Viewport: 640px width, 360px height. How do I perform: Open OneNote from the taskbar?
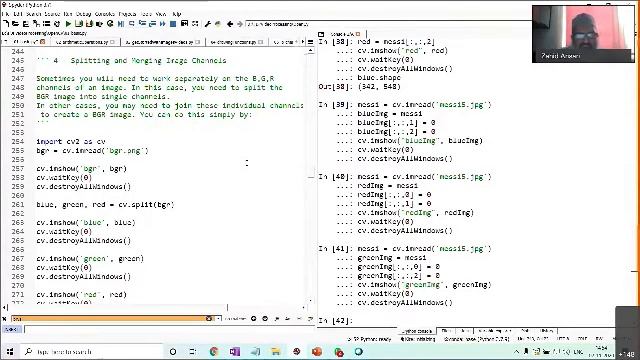coord(235,351)
